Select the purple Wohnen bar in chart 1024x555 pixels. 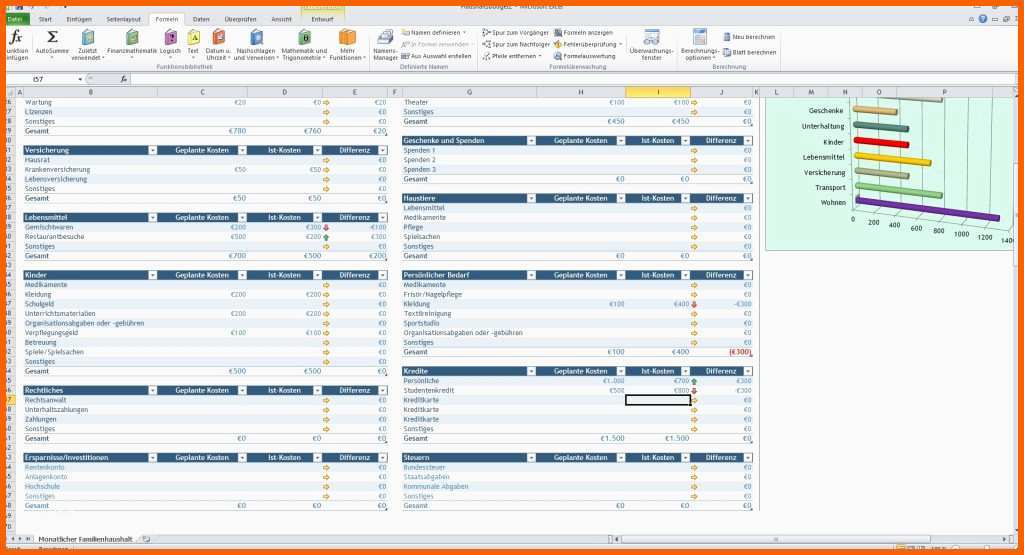point(927,209)
